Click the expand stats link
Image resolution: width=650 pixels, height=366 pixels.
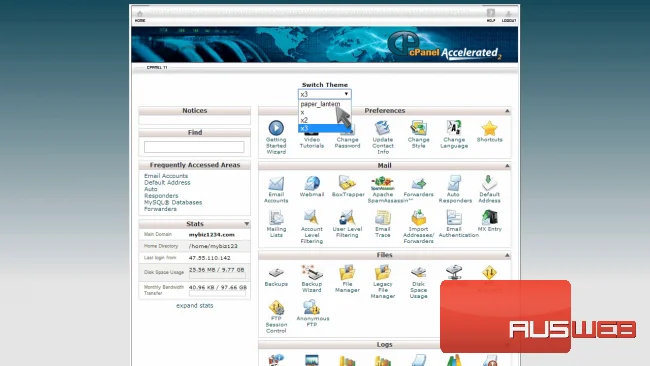click(x=194, y=305)
